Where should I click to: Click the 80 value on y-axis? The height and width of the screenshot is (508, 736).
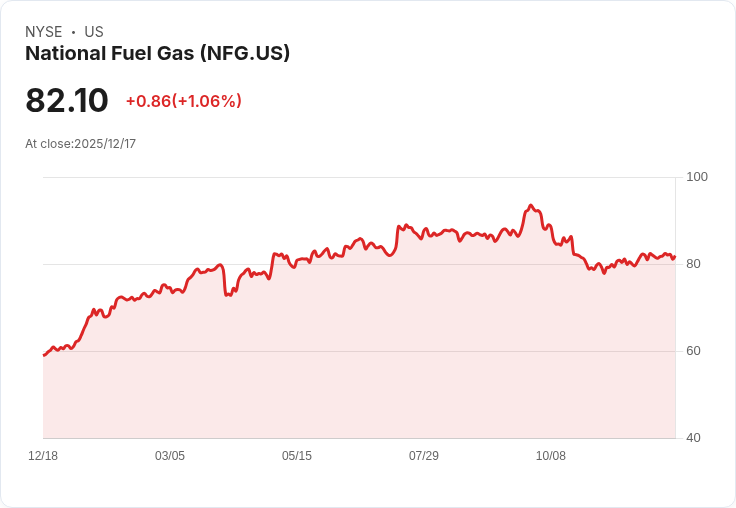tap(694, 264)
